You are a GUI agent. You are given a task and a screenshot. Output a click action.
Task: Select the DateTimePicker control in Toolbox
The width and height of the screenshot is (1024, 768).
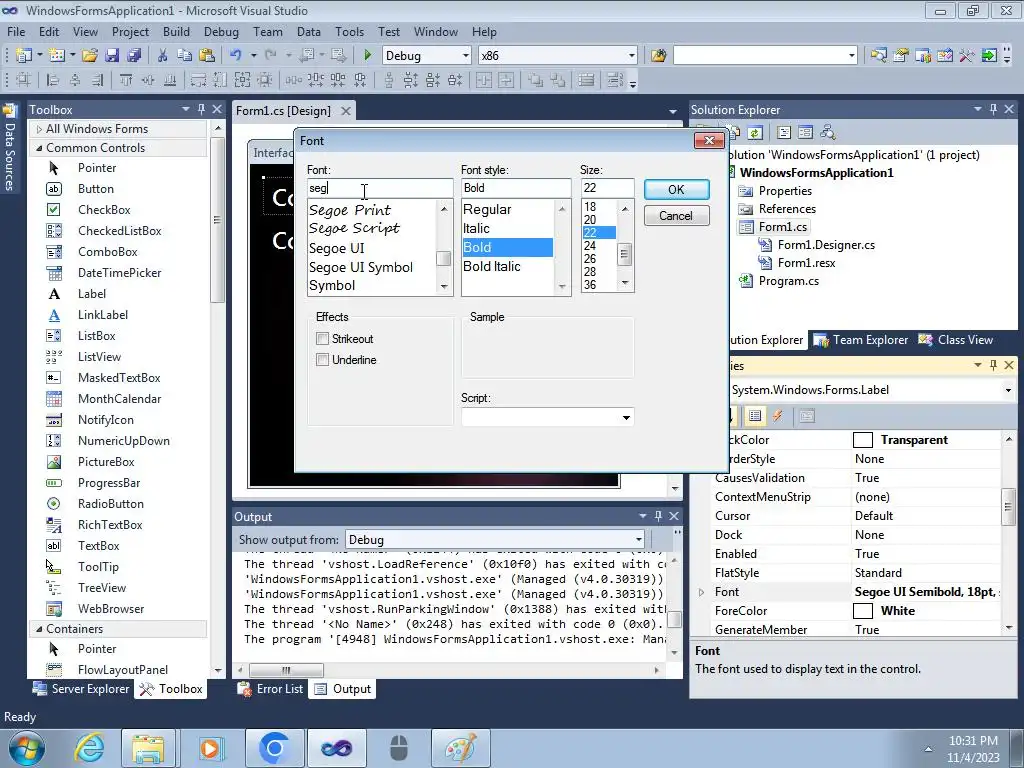coord(120,273)
